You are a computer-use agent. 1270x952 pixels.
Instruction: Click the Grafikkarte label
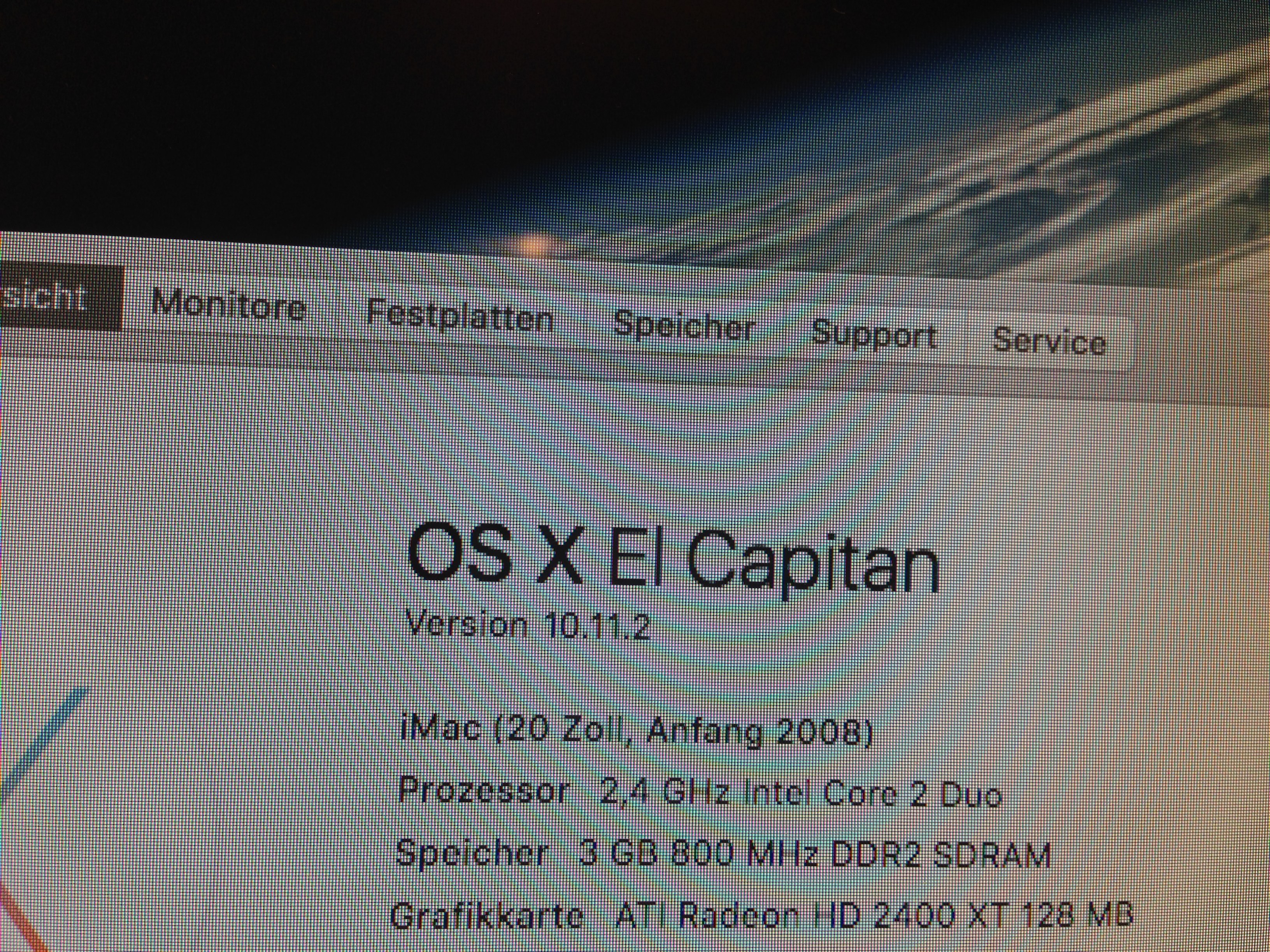(486, 916)
